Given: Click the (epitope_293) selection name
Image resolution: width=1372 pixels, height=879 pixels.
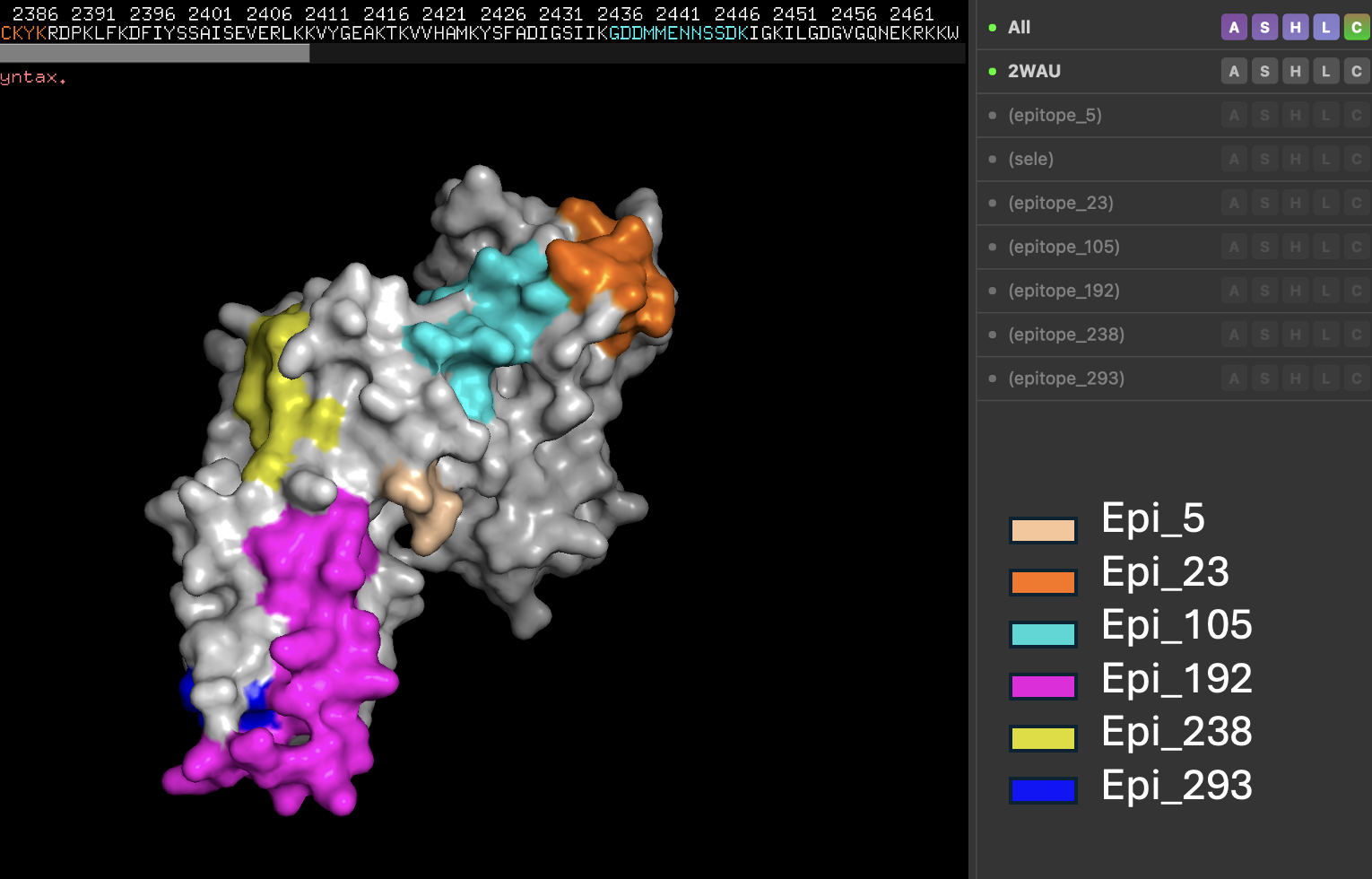Looking at the screenshot, I should click(x=1065, y=379).
